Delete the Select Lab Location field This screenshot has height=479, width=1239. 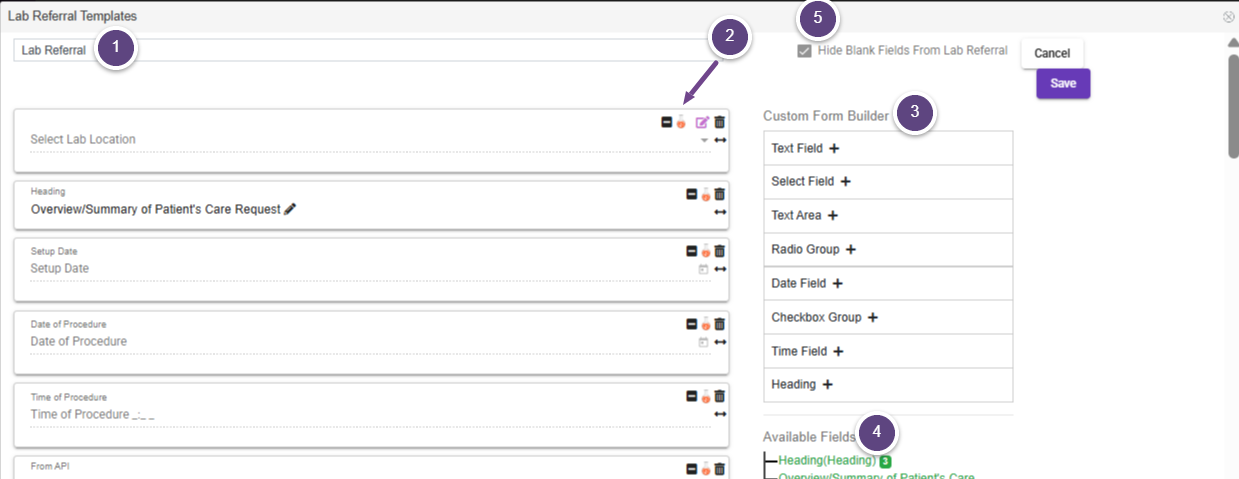coord(720,122)
